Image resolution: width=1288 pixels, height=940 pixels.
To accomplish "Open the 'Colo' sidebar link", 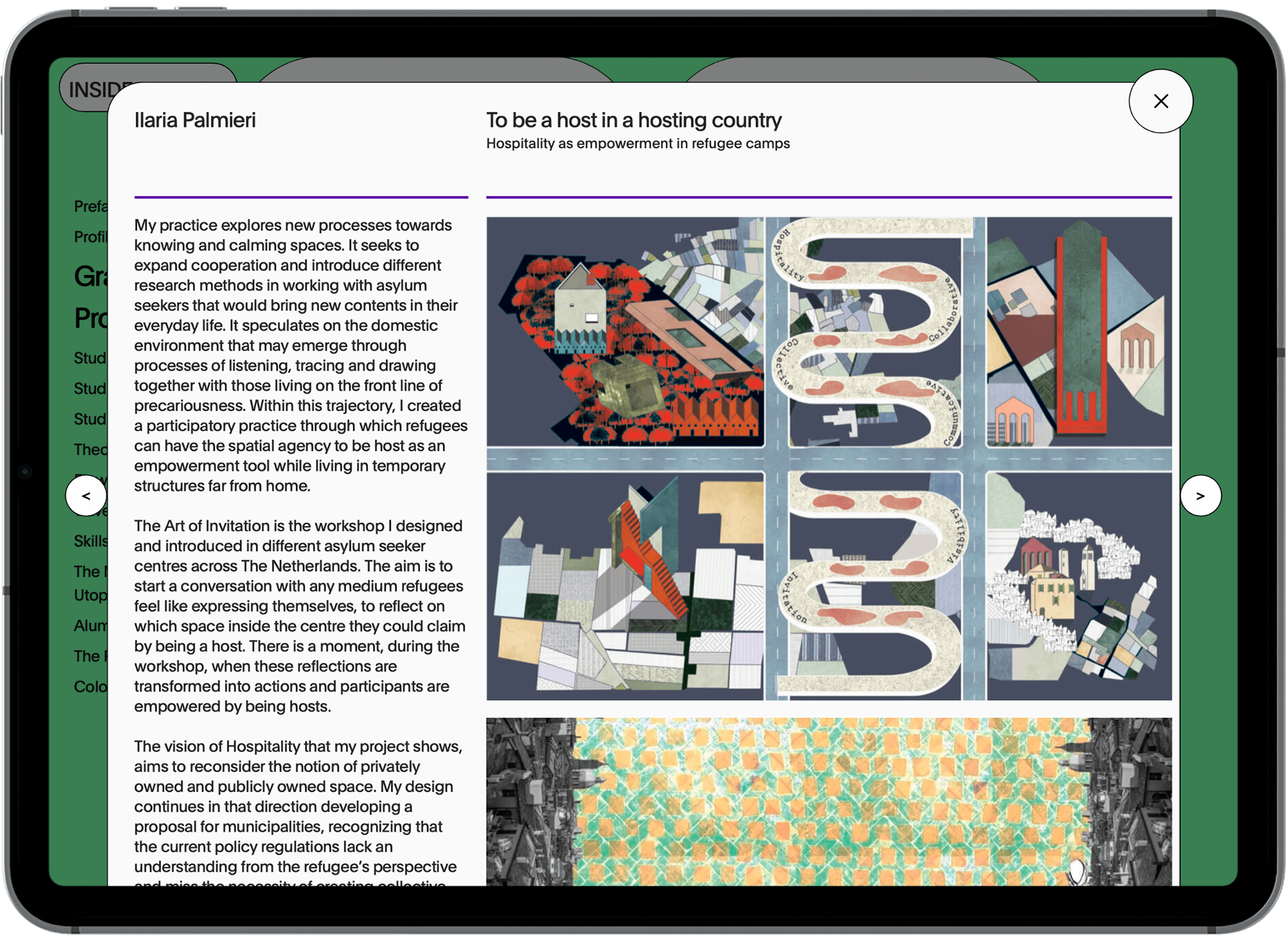I will click(90, 687).
